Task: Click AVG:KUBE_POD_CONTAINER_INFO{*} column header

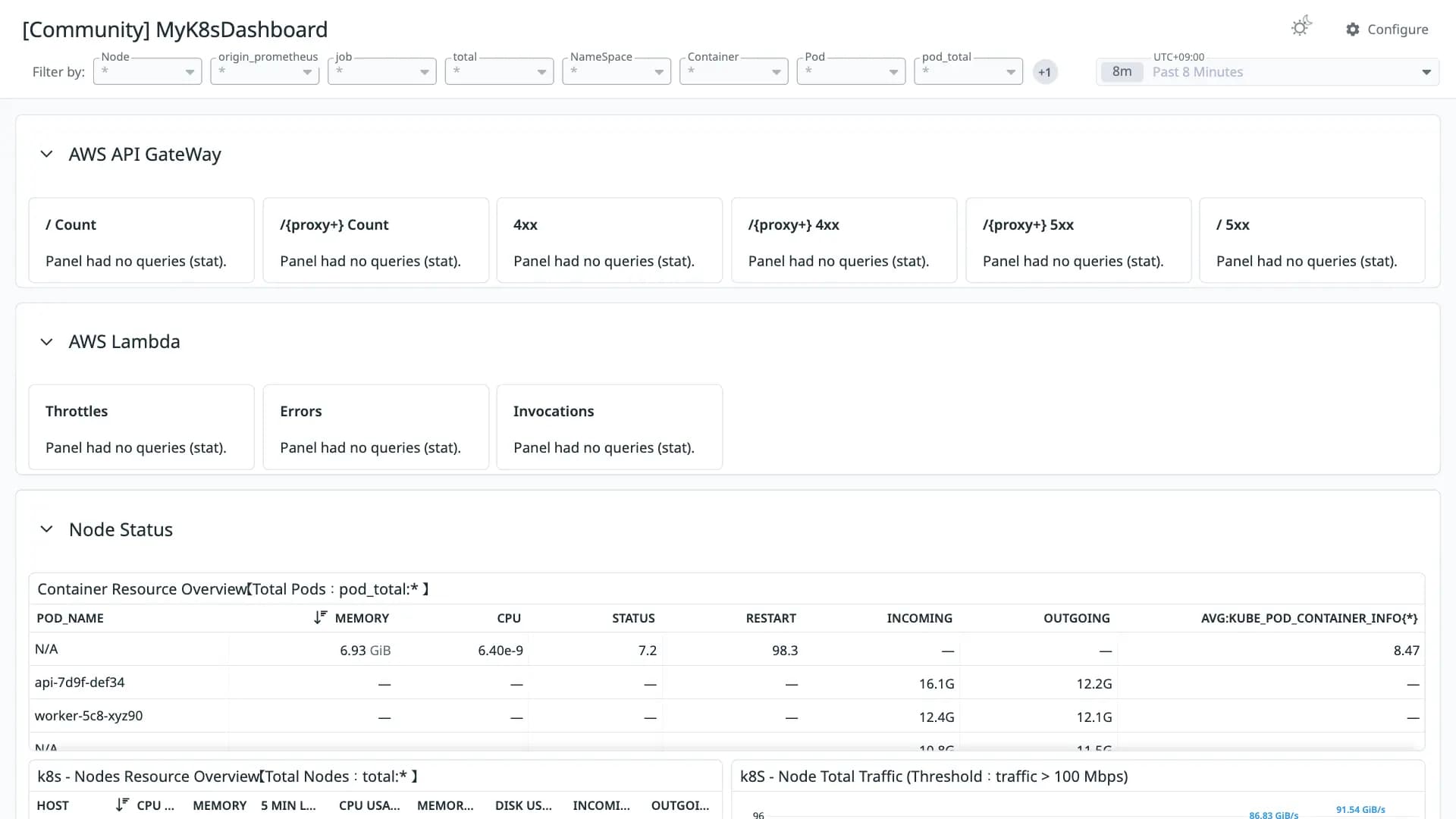Action: 1309,618
